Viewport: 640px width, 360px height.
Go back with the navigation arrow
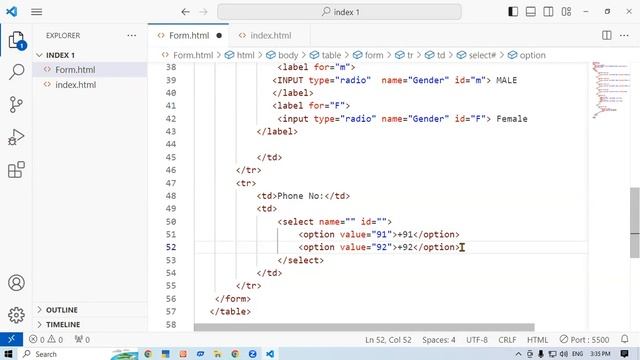click(x=186, y=12)
